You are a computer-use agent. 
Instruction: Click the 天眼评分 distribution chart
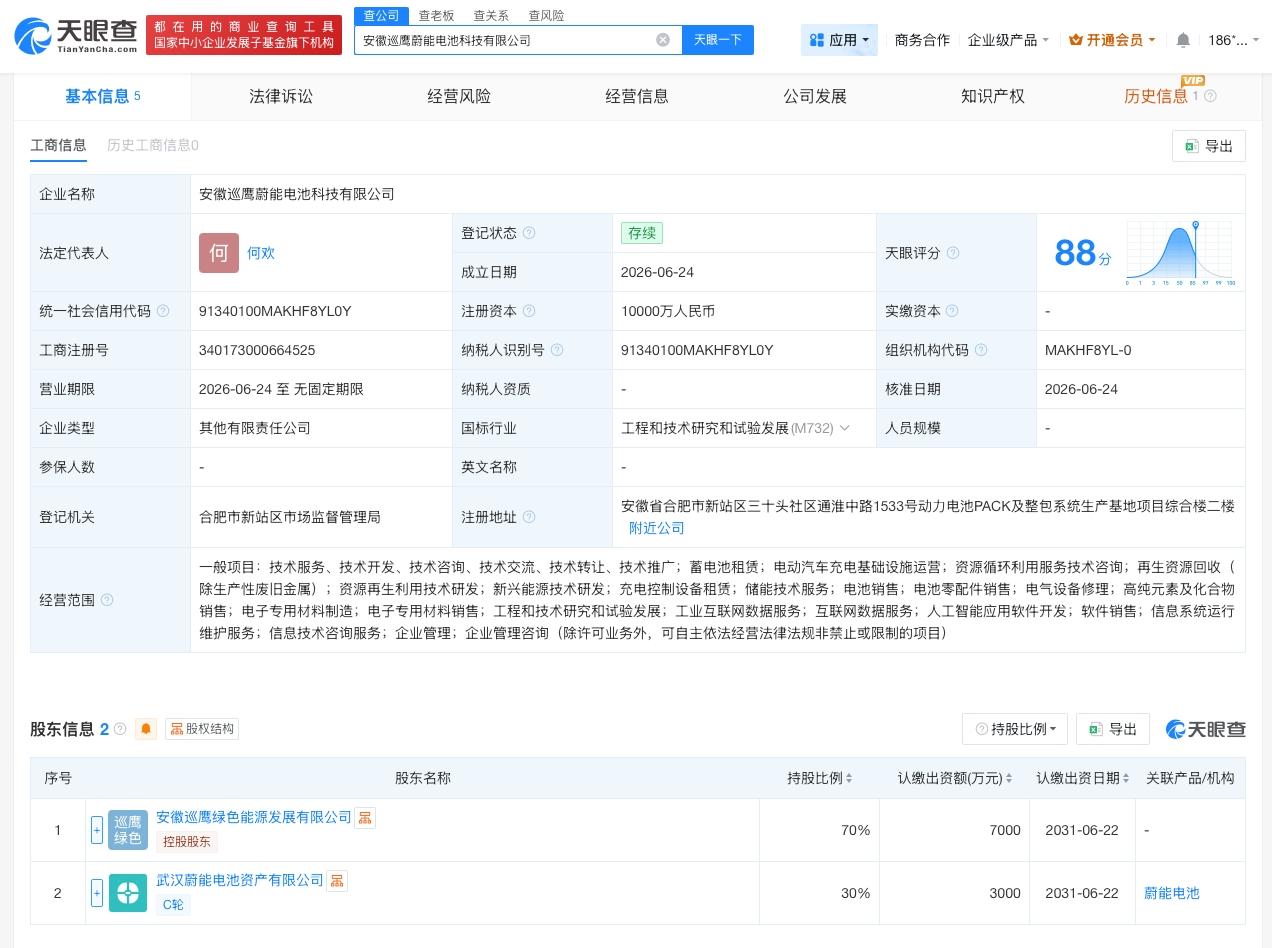(x=1181, y=253)
